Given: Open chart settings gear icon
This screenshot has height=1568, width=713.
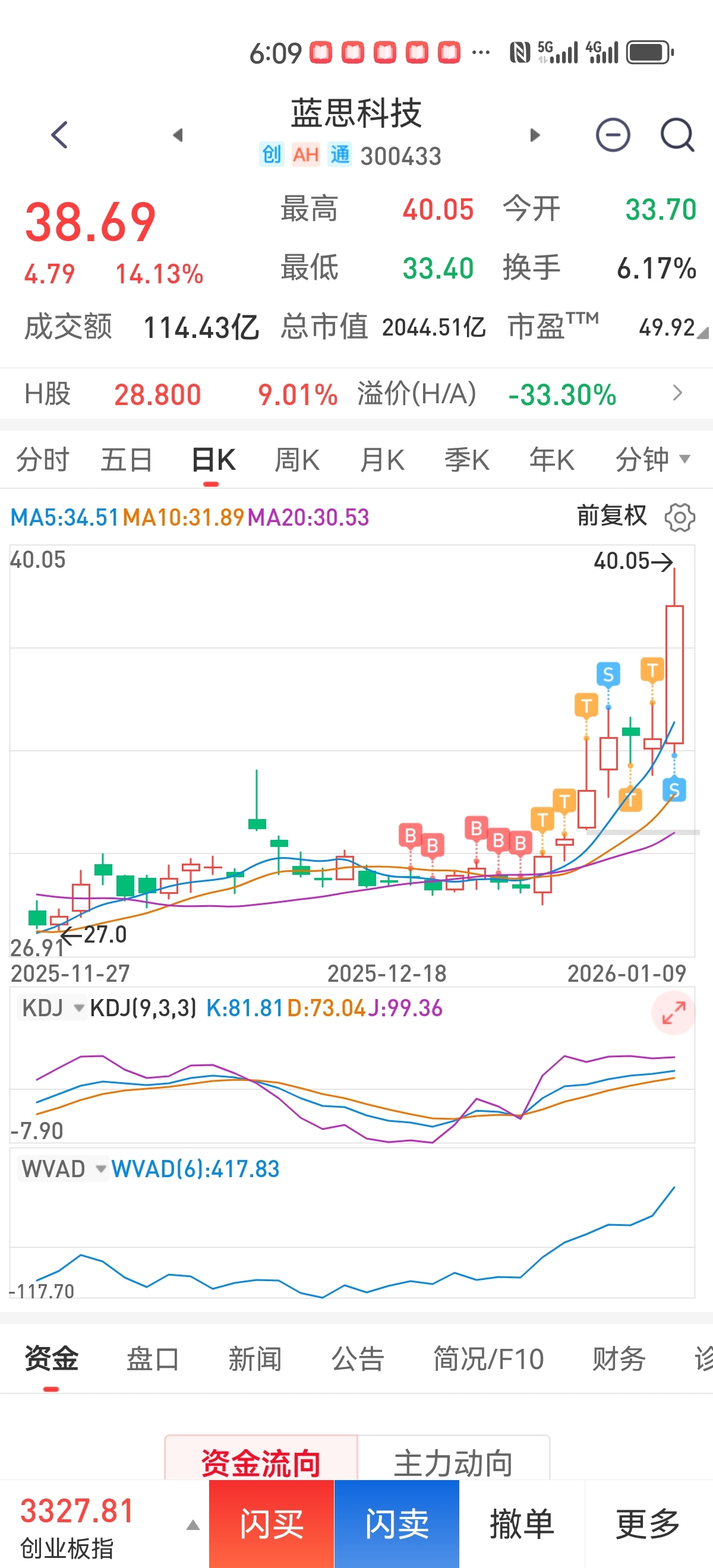Looking at the screenshot, I should [x=680, y=517].
